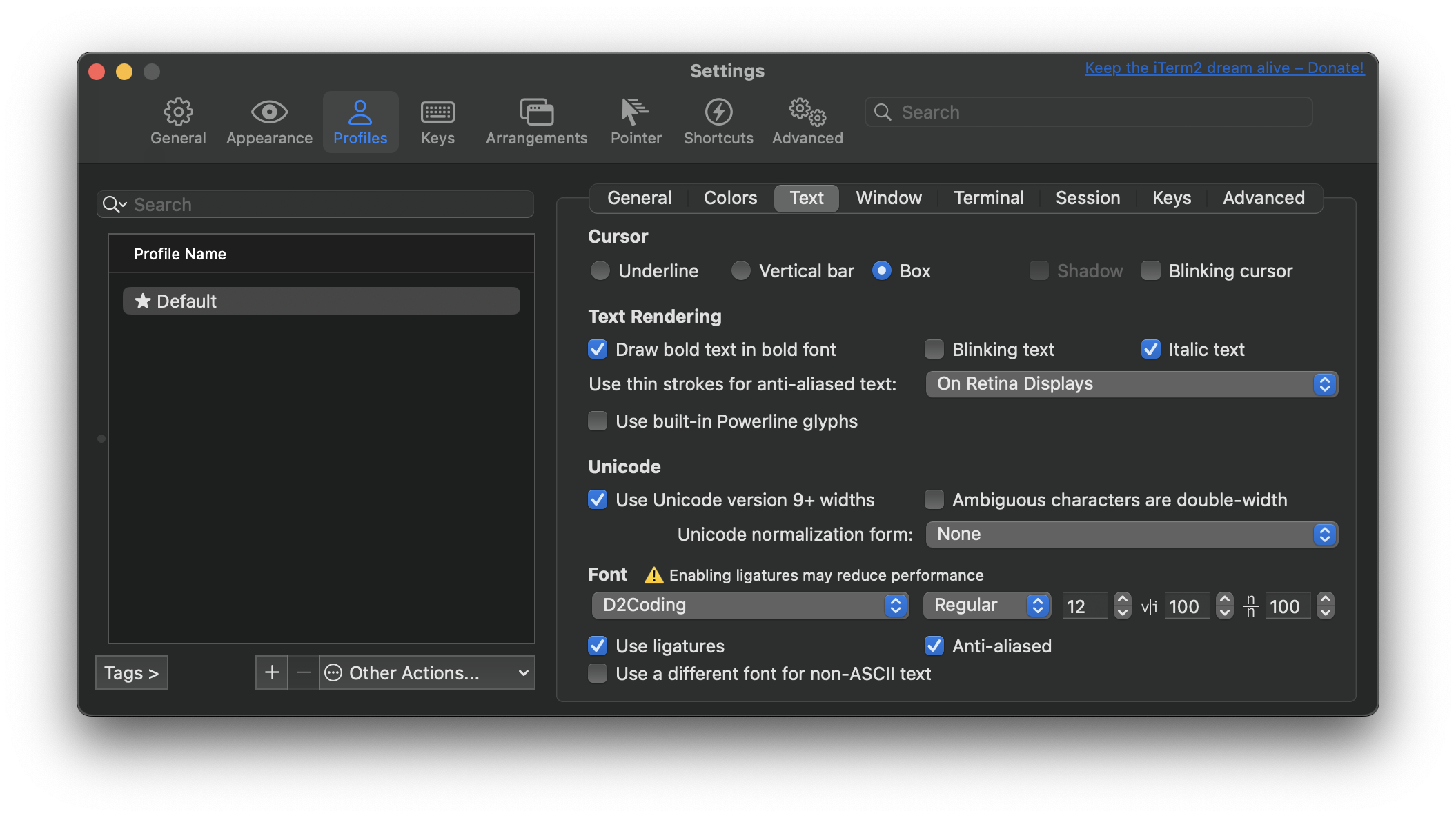
Task: Open the thin strokes On Retina Displays dropdown
Action: click(x=1131, y=384)
